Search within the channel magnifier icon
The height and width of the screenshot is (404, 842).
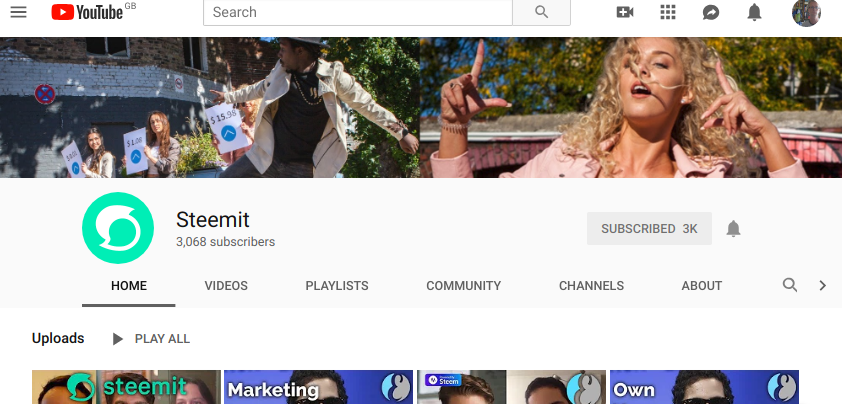pos(789,285)
